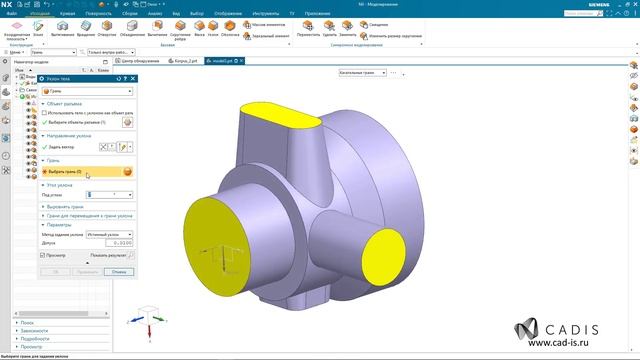Switch to the Сборки ribbon tab
This screenshot has width=640, height=360.
[130, 13]
